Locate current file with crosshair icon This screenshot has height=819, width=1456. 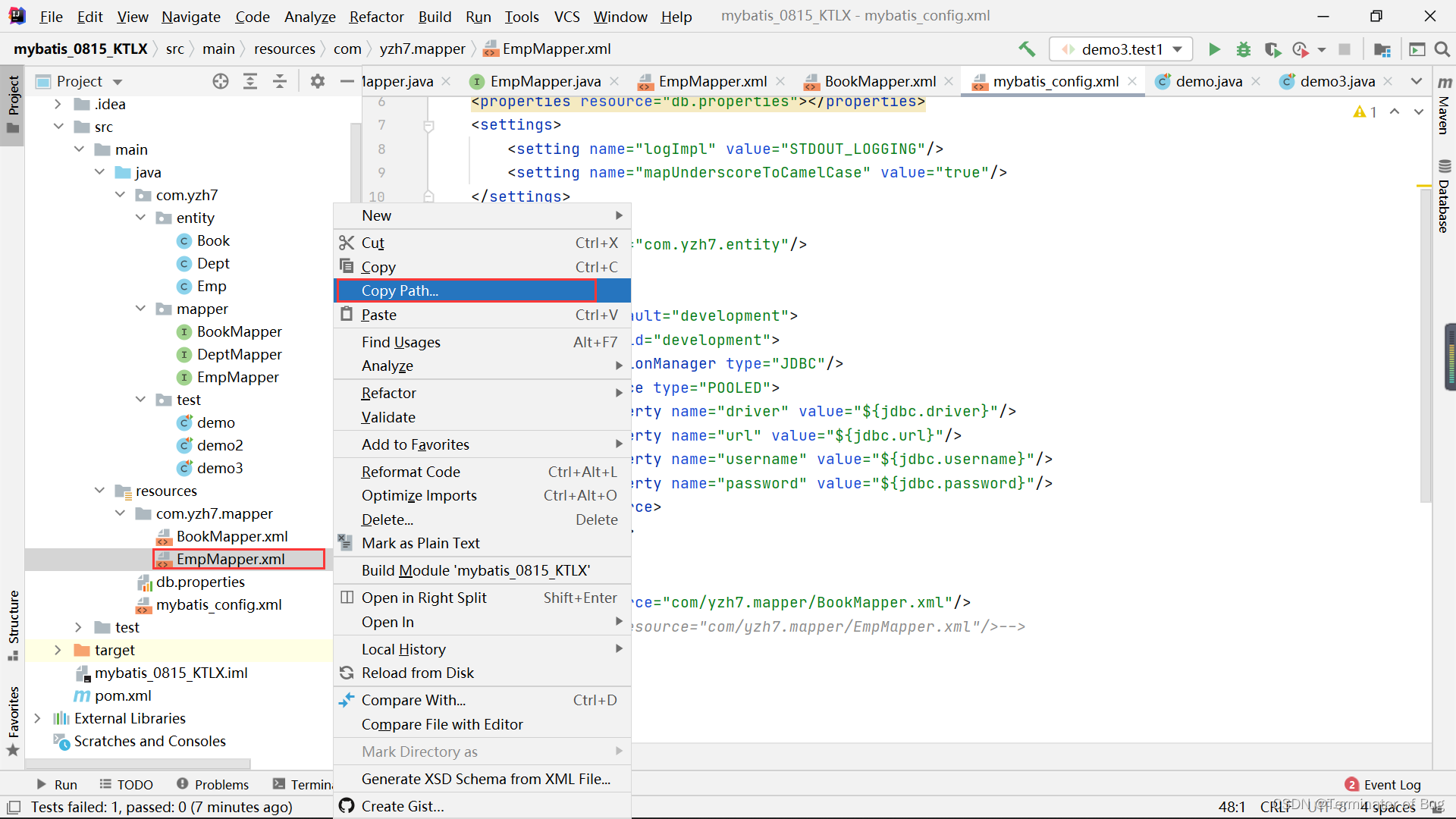[221, 81]
